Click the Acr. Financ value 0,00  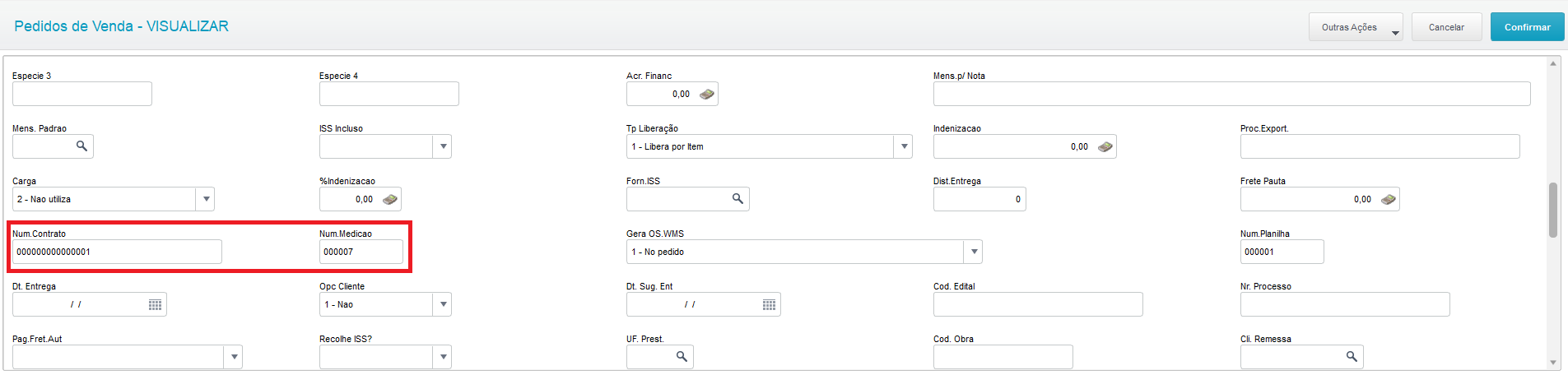pyautogui.click(x=681, y=95)
